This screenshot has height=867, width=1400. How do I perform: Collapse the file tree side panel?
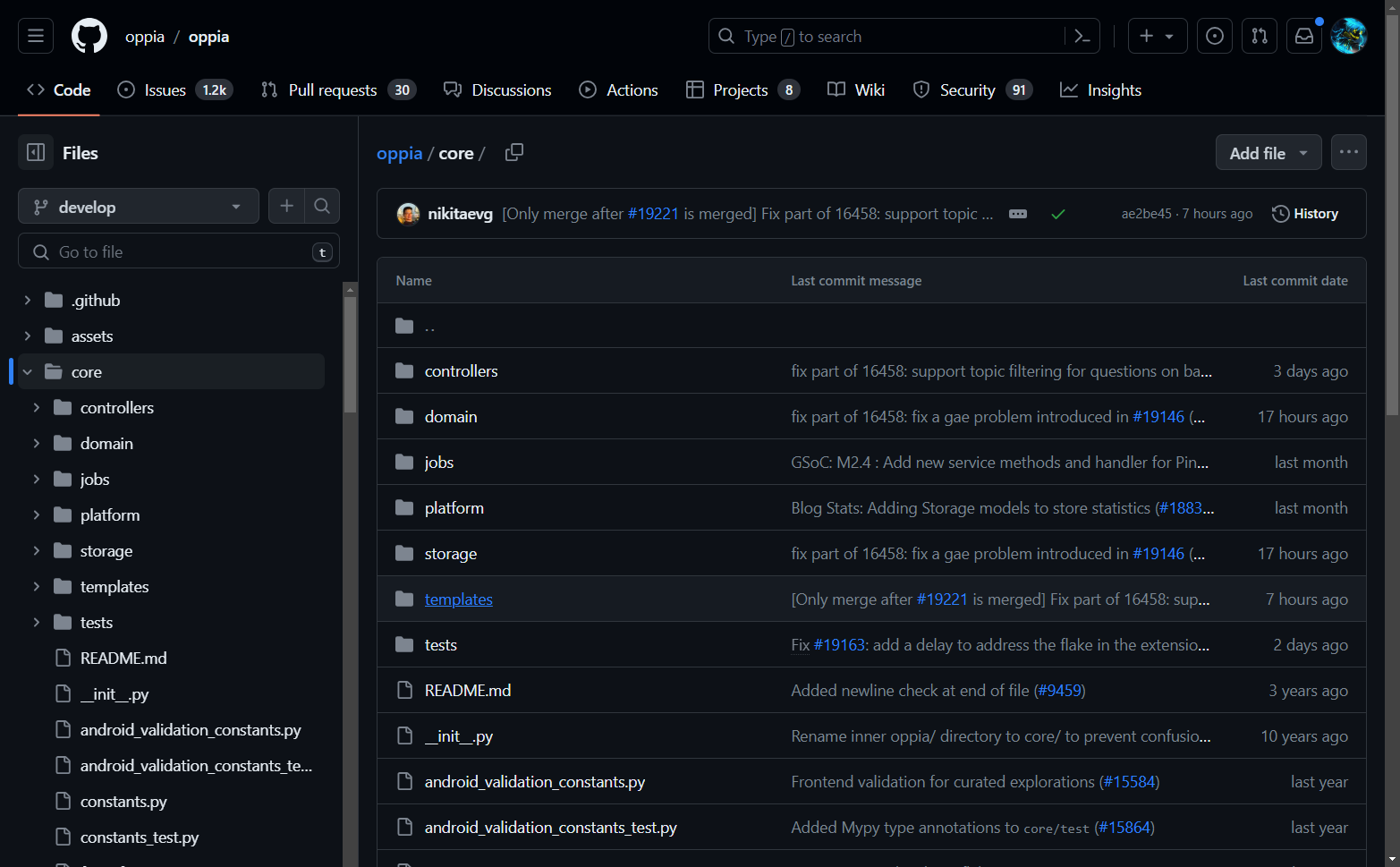36,153
